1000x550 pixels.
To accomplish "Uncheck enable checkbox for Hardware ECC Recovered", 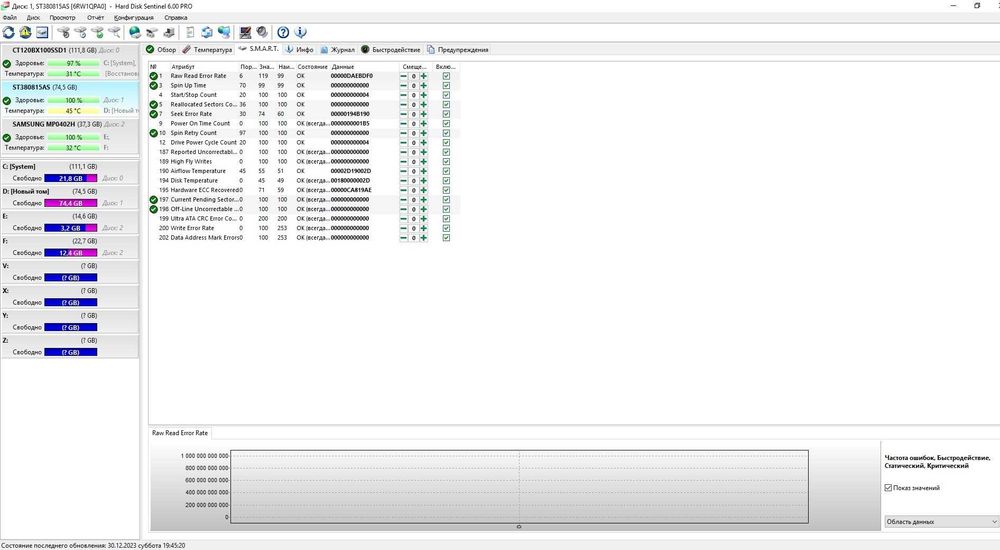I will click(446, 190).
